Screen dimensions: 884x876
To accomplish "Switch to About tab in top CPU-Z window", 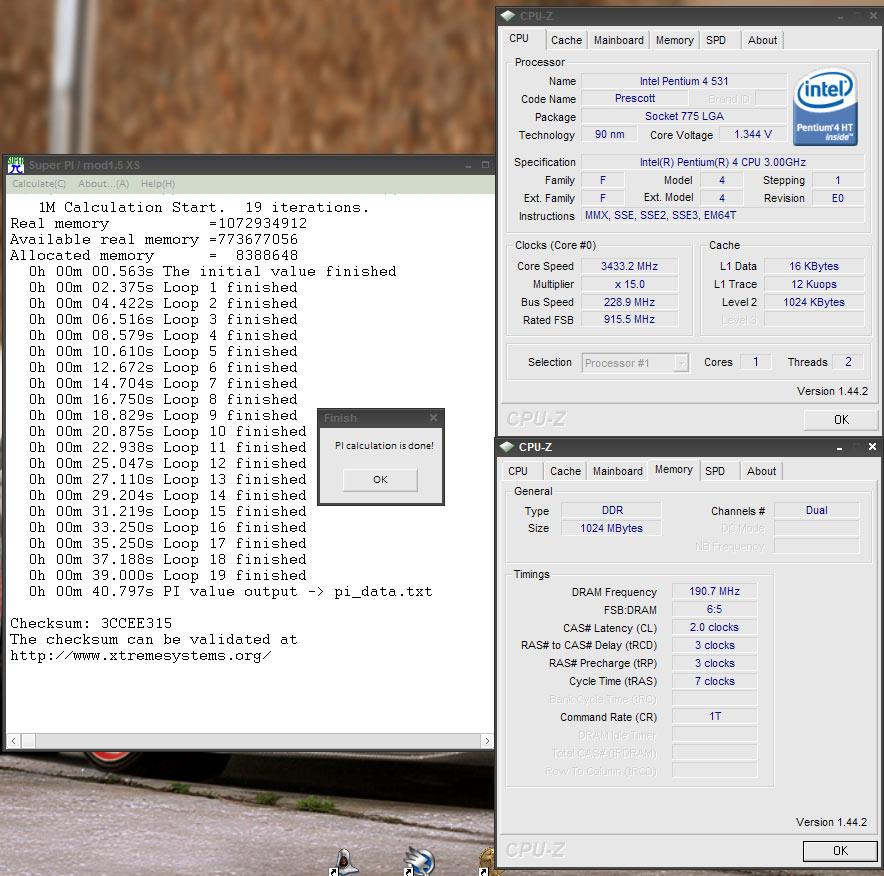I will coord(762,40).
